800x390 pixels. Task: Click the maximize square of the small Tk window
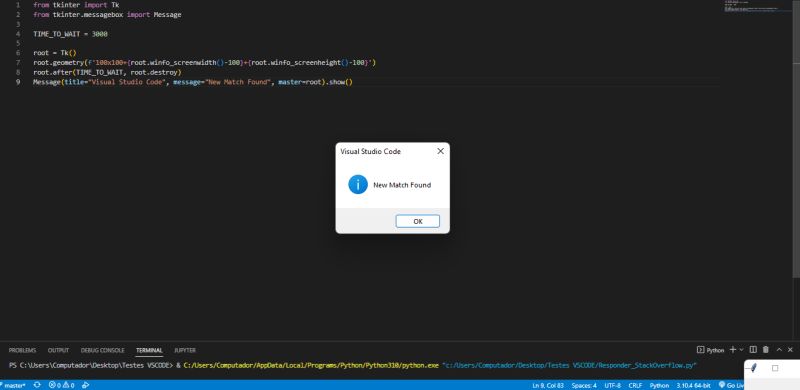[x=775, y=368]
